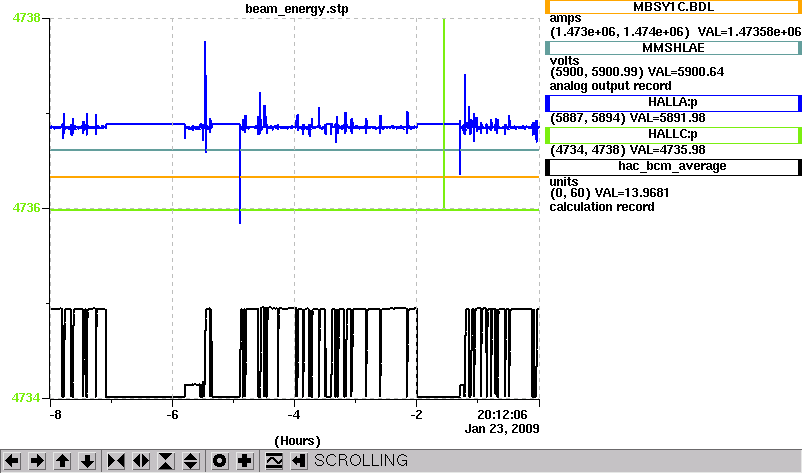Click the 4738 y-axis label
The image size is (802, 473).
pos(26,18)
